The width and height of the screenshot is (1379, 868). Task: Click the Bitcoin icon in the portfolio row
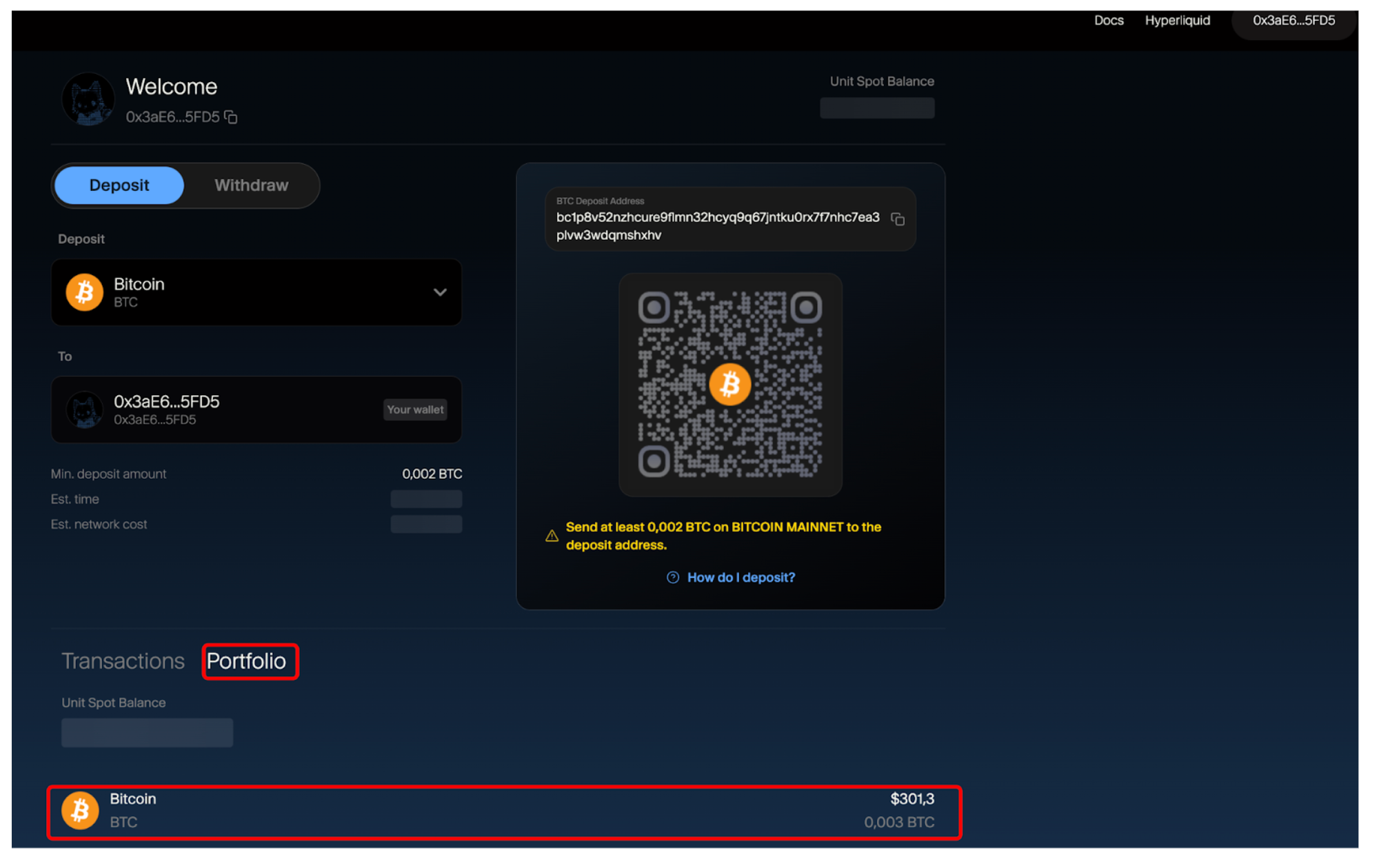tap(80, 810)
